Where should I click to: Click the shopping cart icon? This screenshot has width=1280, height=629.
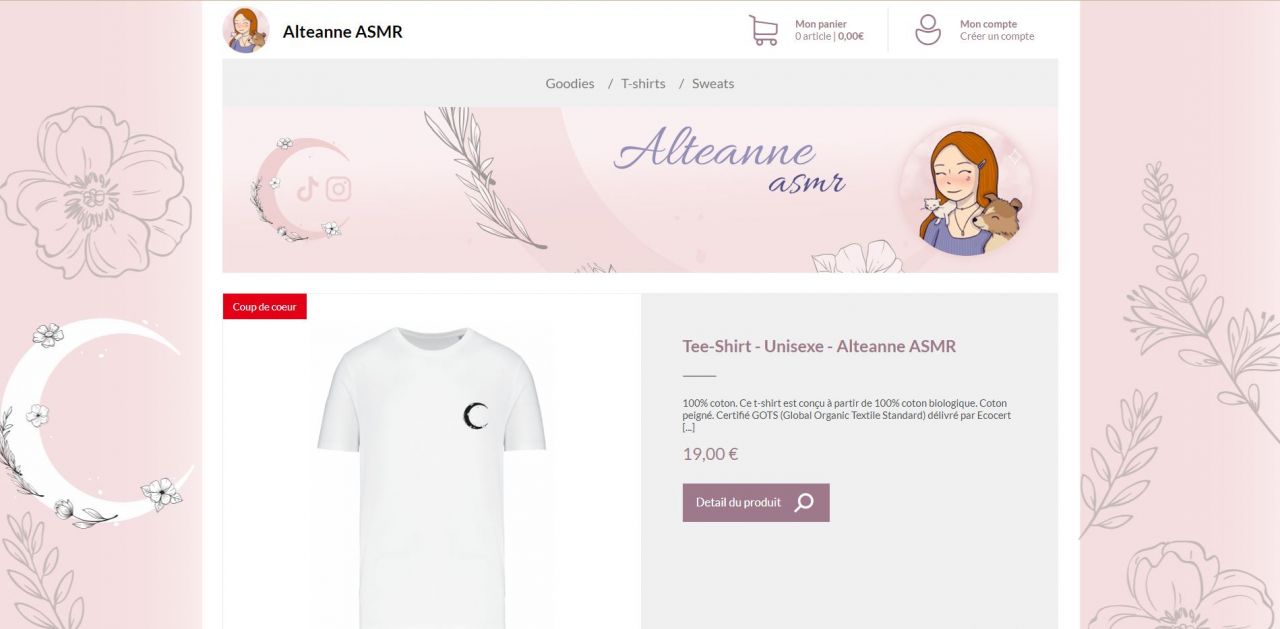click(x=764, y=30)
